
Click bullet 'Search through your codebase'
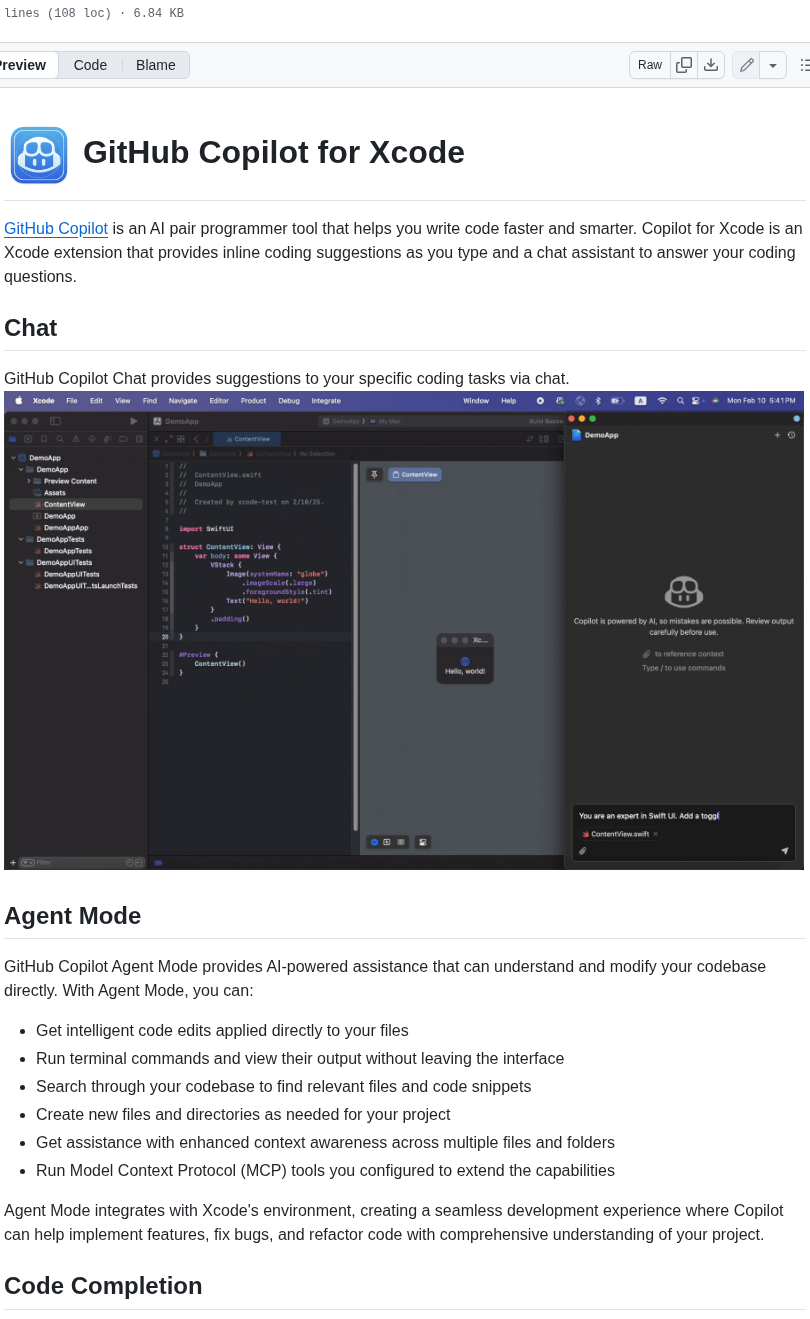tap(284, 1087)
